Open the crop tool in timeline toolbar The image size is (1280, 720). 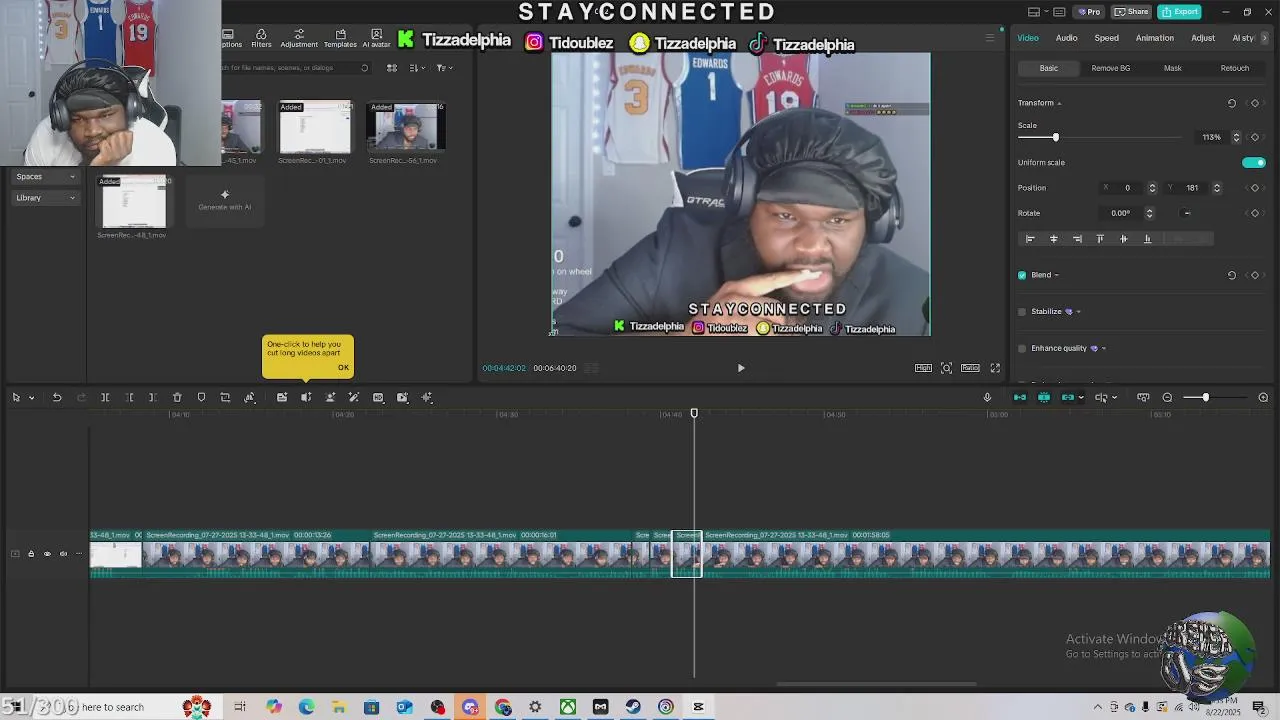(x=225, y=398)
